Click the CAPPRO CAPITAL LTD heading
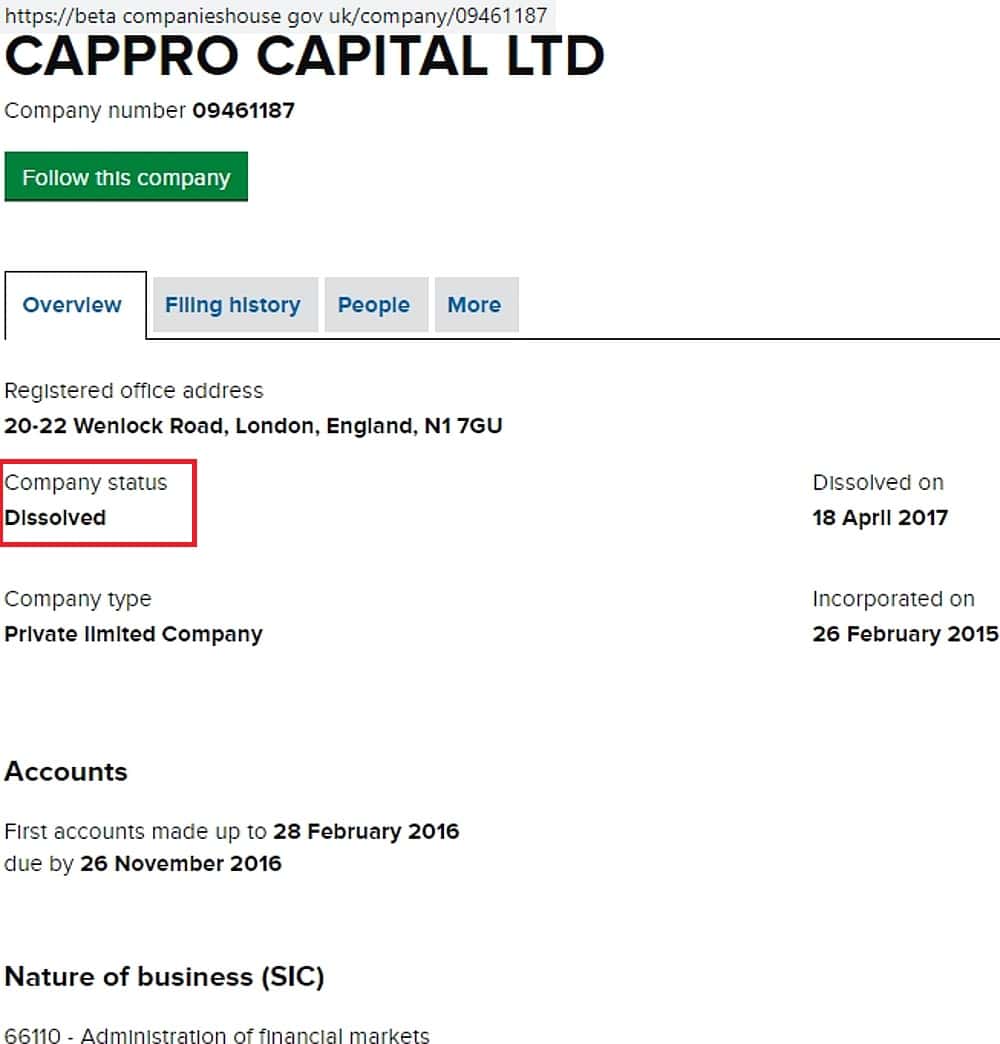Image resolution: width=1000 pixels, height=1044 pixels. 304,59
